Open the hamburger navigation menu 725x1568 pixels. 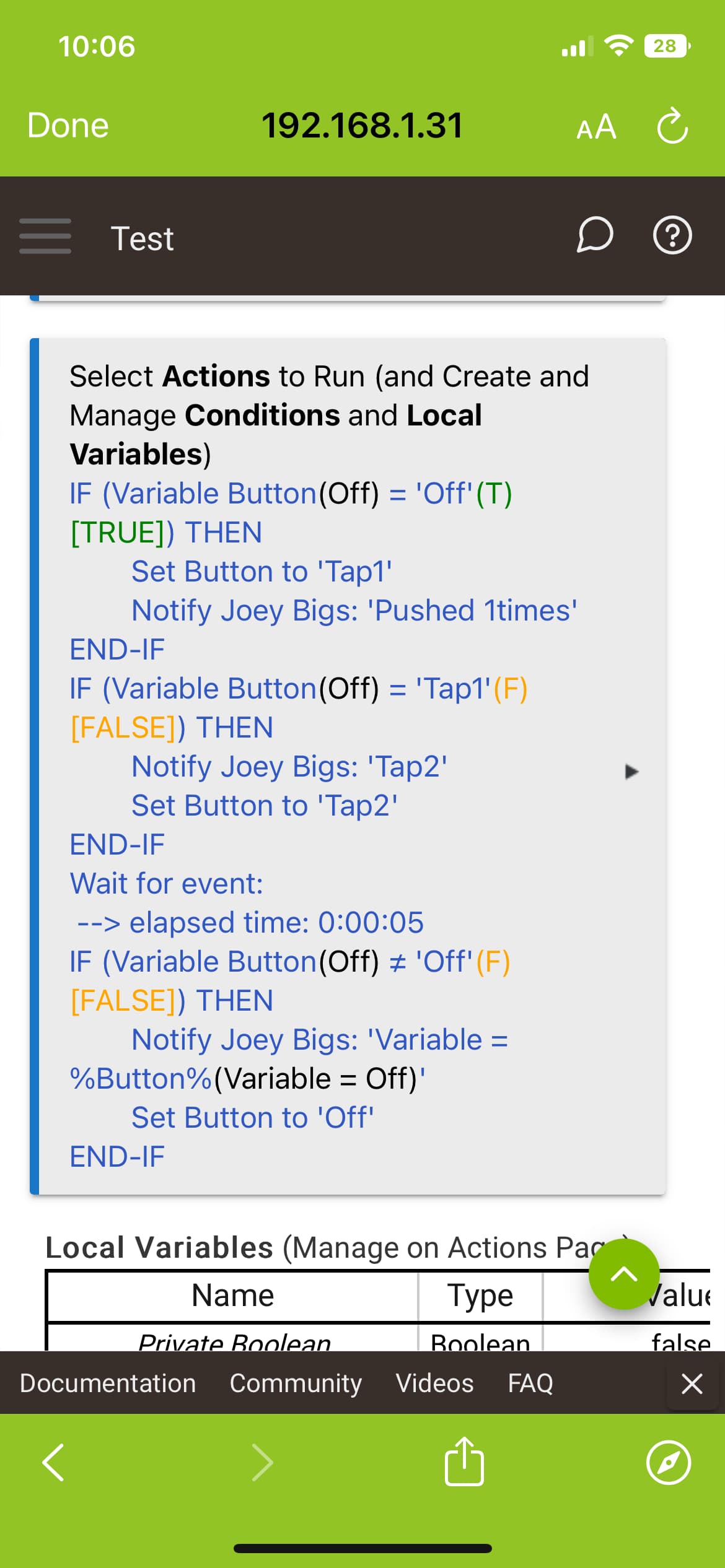coord(45,237)
